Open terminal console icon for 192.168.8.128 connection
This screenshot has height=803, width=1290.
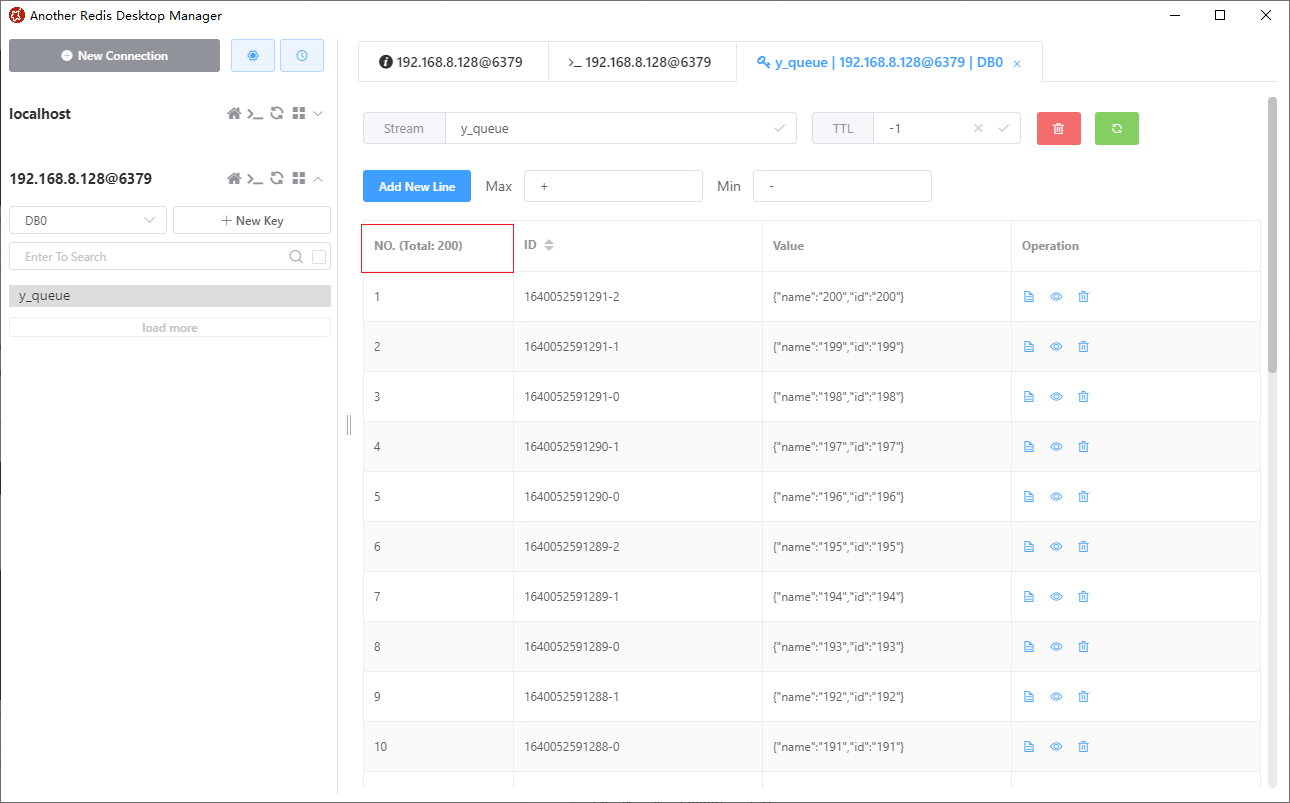click(x=256, y=178)
